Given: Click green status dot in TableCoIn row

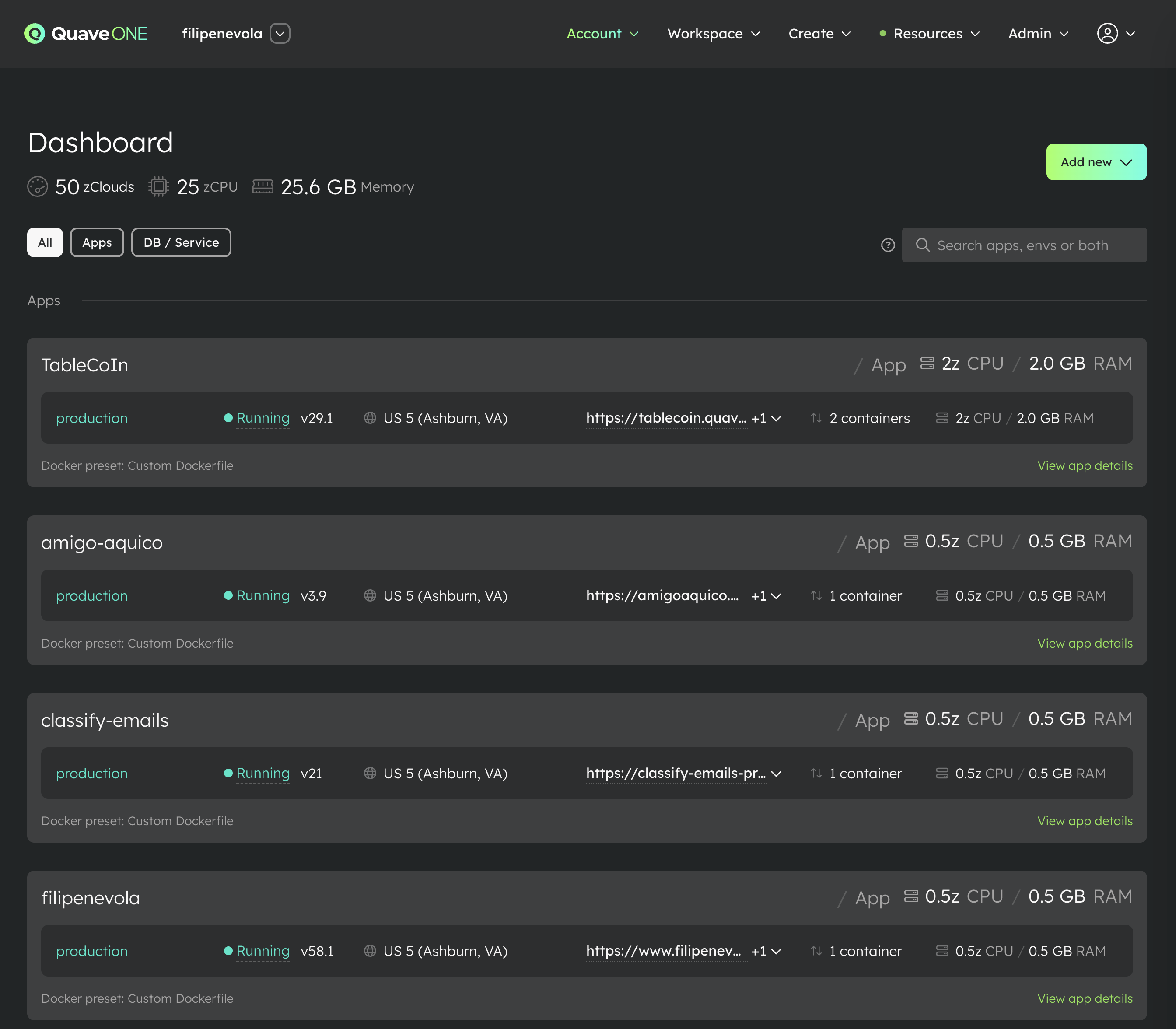Looking at the screenshot, I should click(x=228, y=418).
